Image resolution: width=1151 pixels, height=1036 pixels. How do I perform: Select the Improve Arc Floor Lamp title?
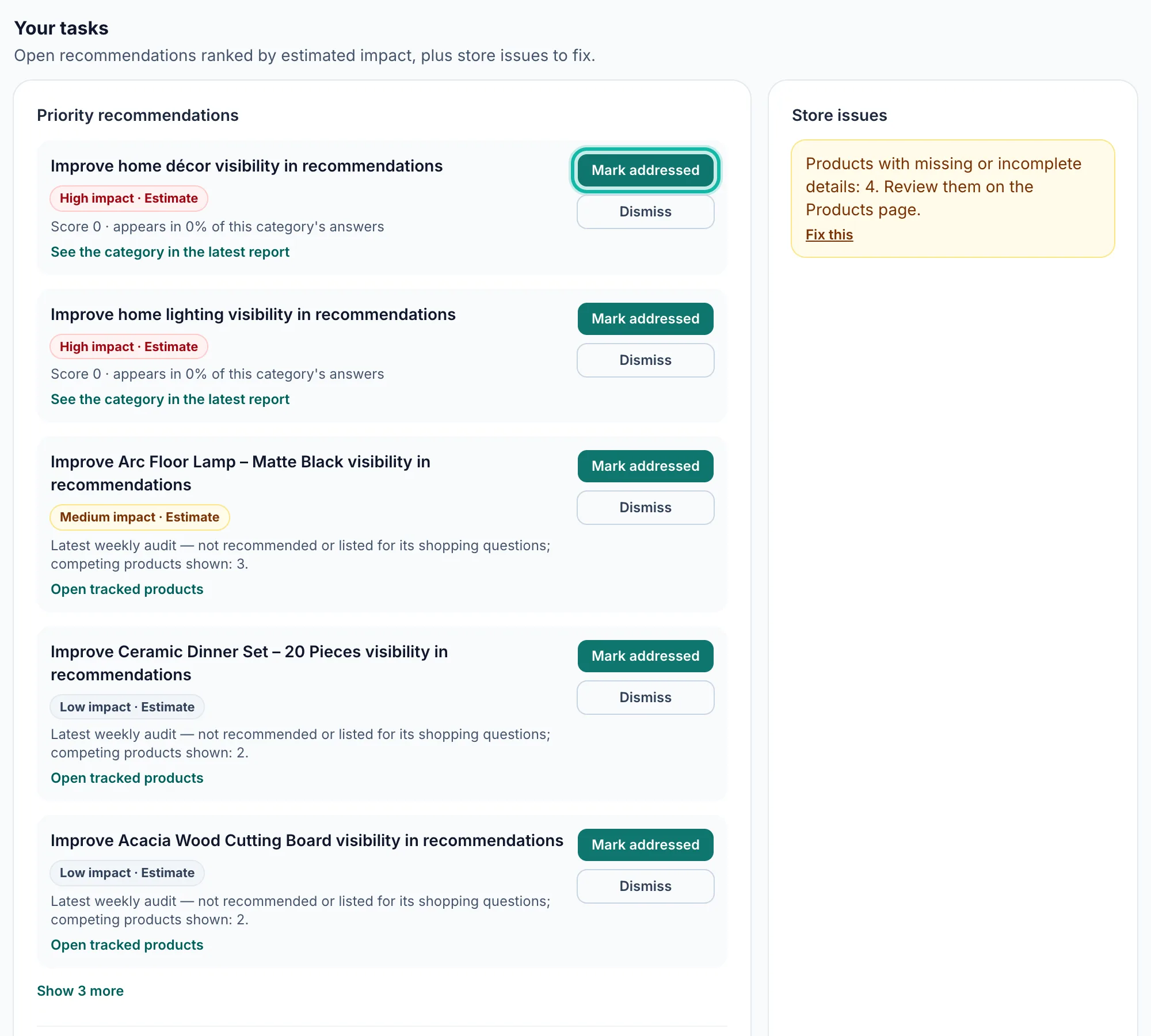[x=241, y=473]
